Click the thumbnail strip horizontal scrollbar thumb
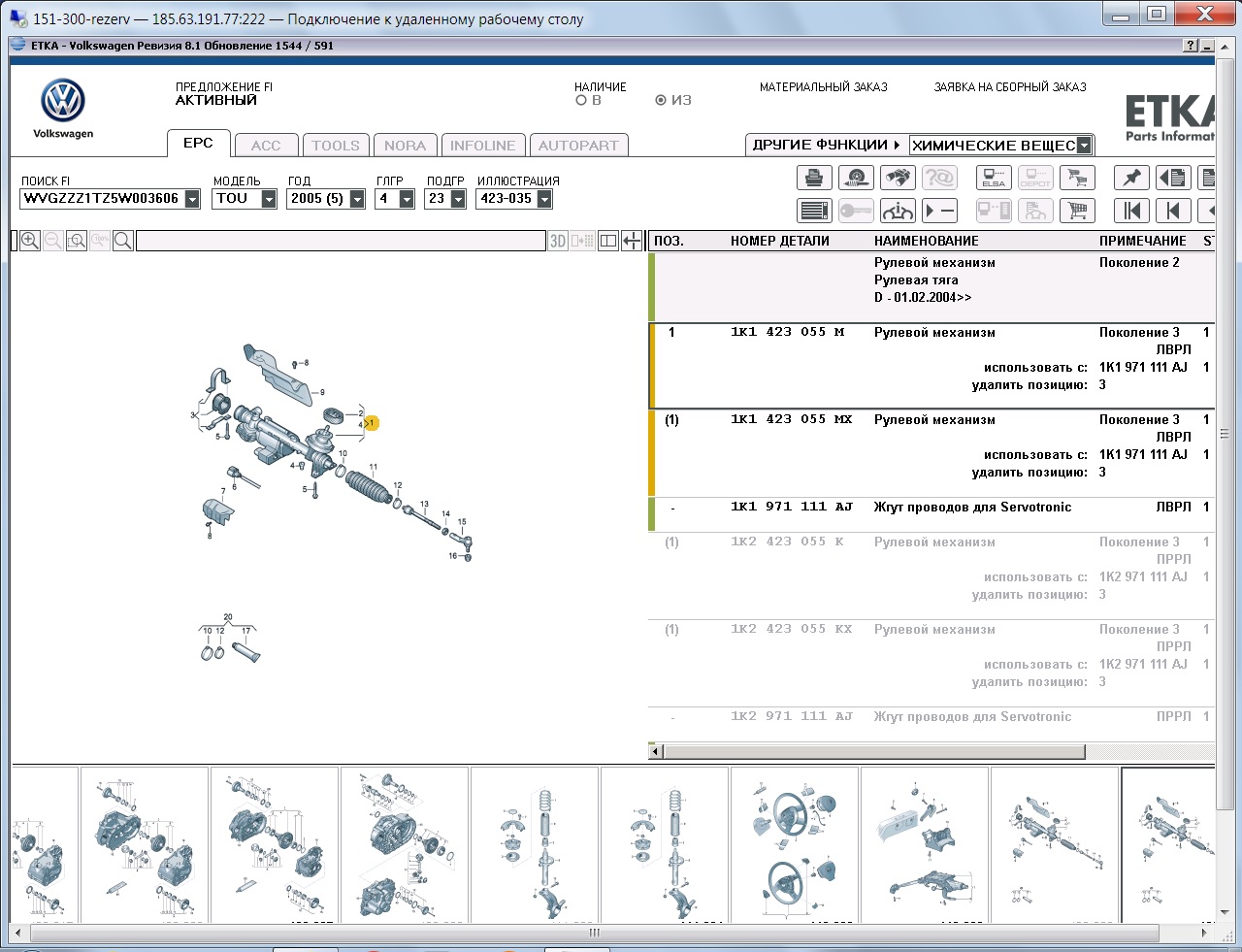1242x952 pixels. point(595,933)
